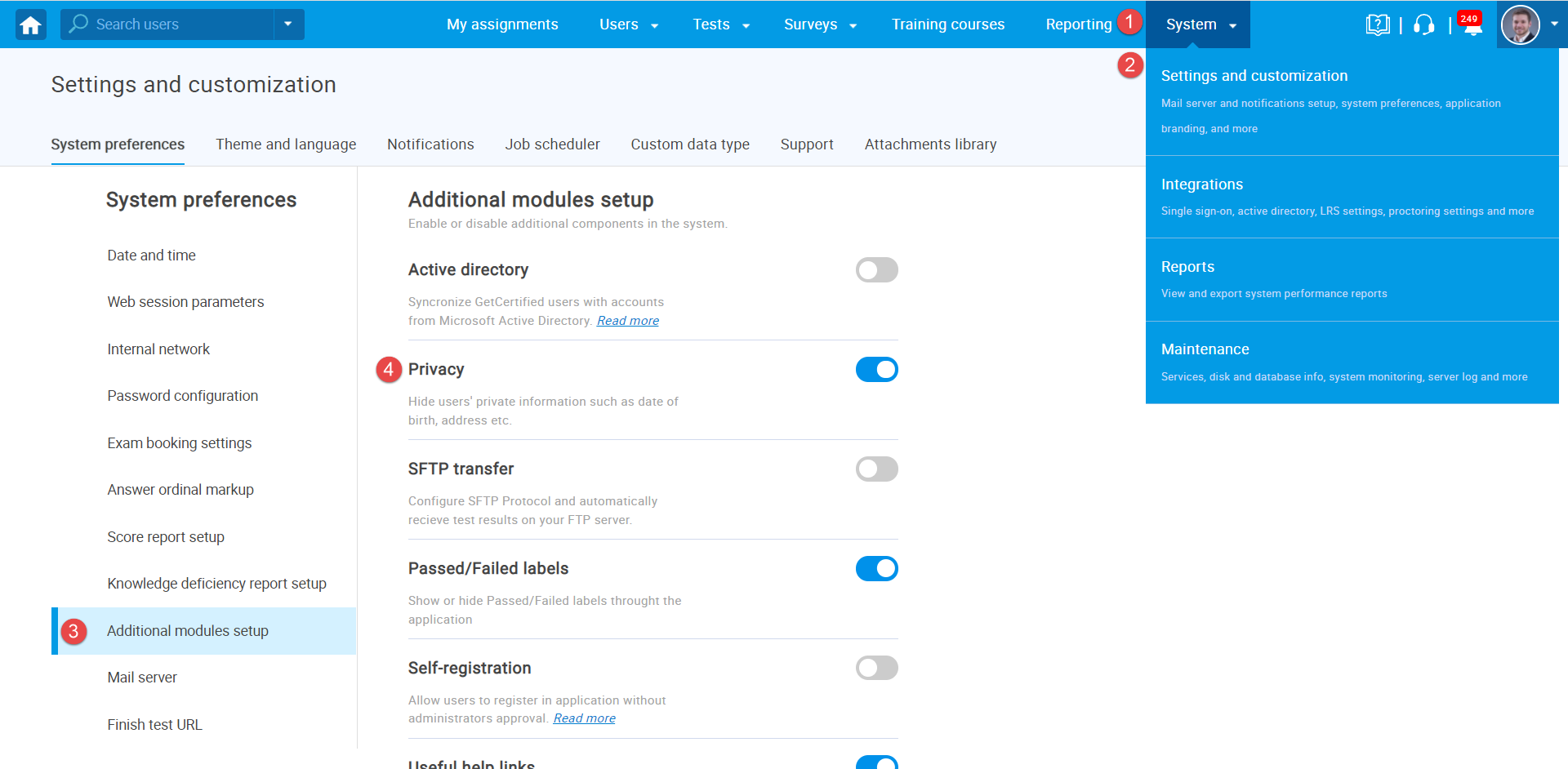This screenshot has height=769, width=1568.
Task: Expand the Surveys dropdown menu
Action: pos(820,24)
